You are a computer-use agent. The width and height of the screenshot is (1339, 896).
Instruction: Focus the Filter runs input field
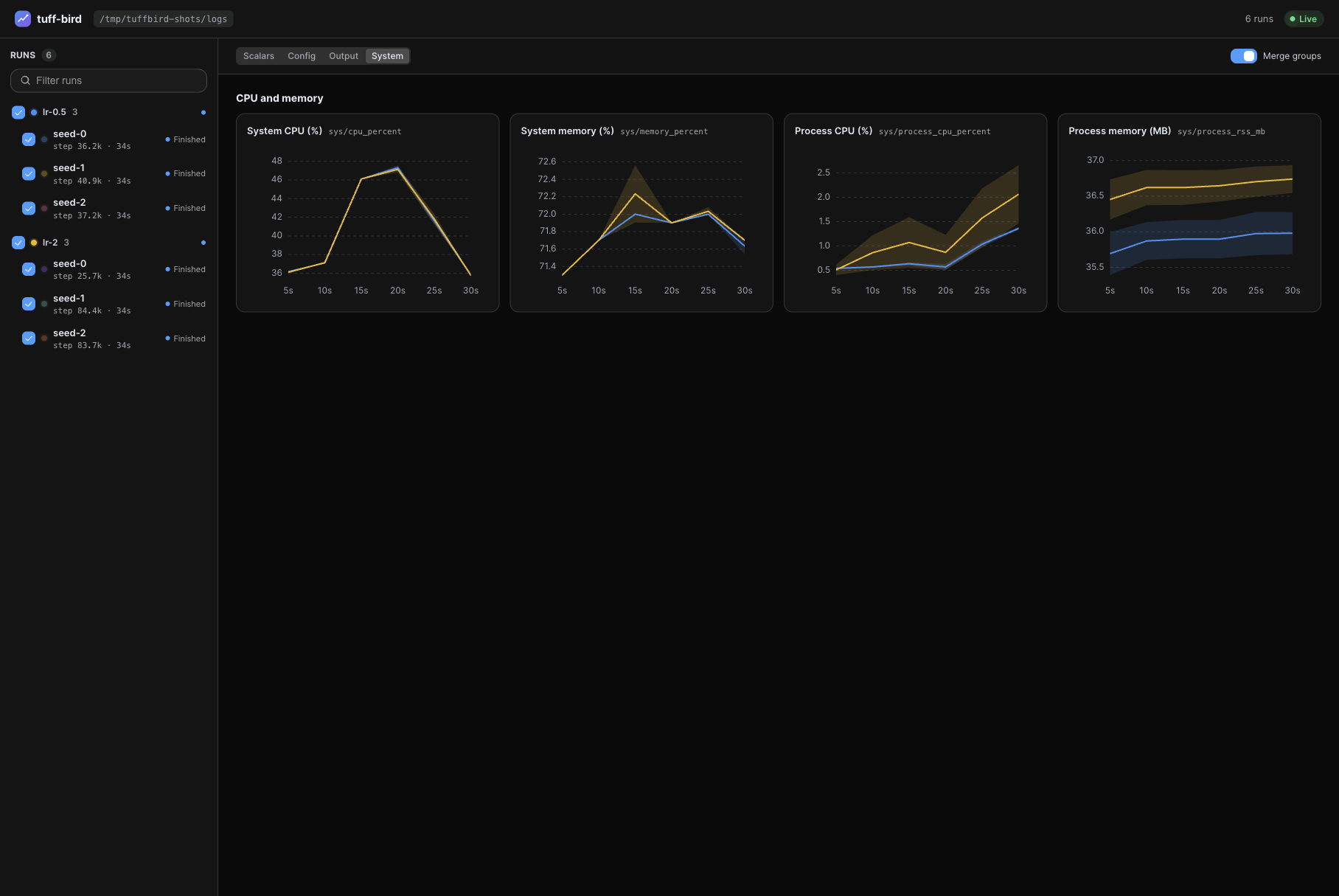pyautogui.click(x=108, y=80)
